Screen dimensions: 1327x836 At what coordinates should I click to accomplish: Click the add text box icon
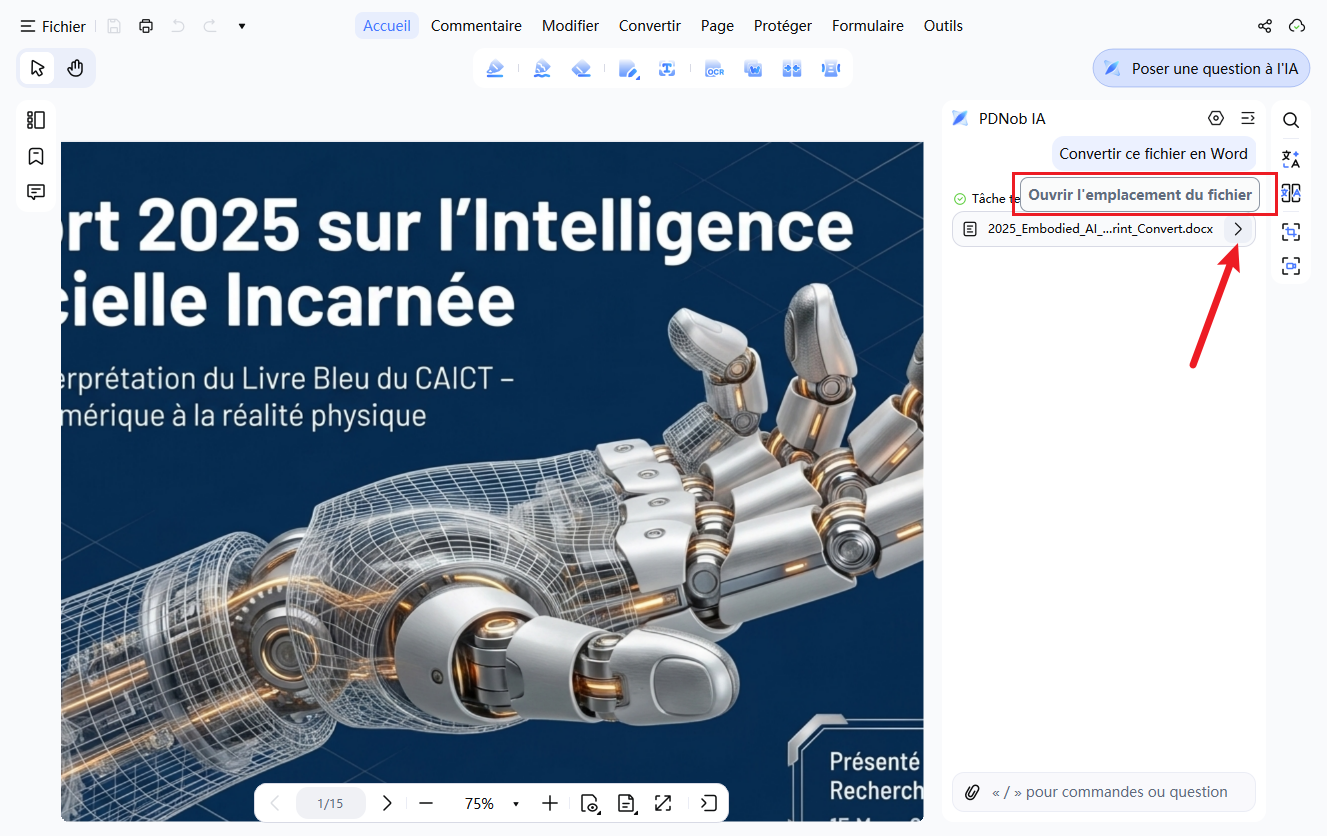(x=667, y=68)
